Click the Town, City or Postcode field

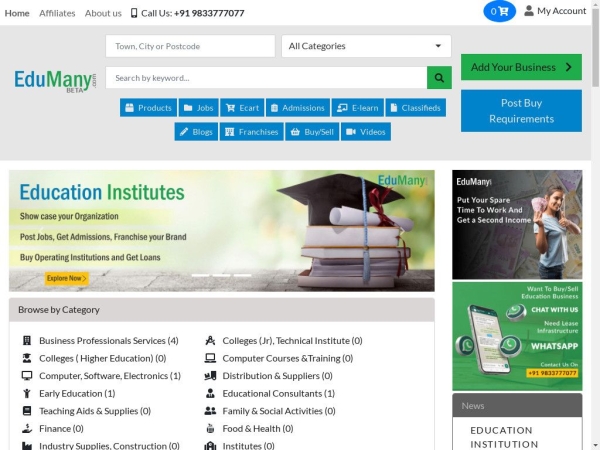pyautogui.click(x=190, y=46)
